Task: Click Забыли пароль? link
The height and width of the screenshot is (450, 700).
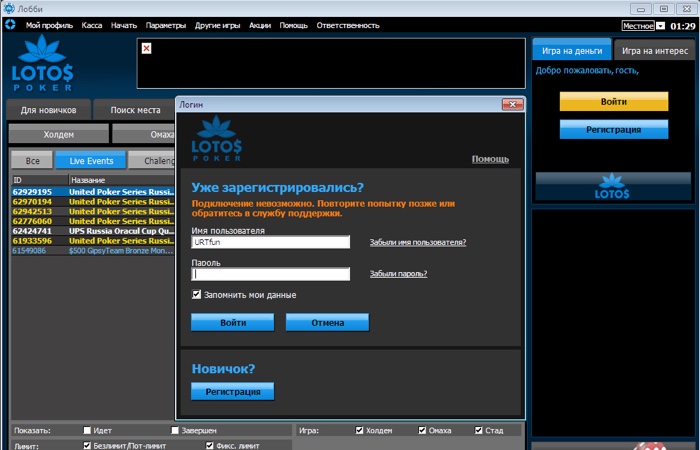Action: click(x=398, y=274)
